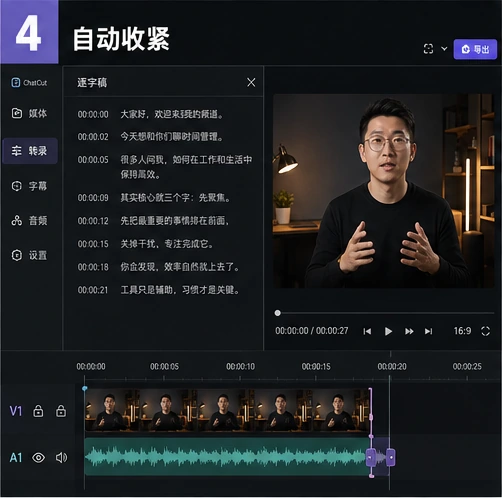Click the 00:00:20 timeline ruler mark
The height and width of the screenshot is (498, 502).
click(392, 367)
